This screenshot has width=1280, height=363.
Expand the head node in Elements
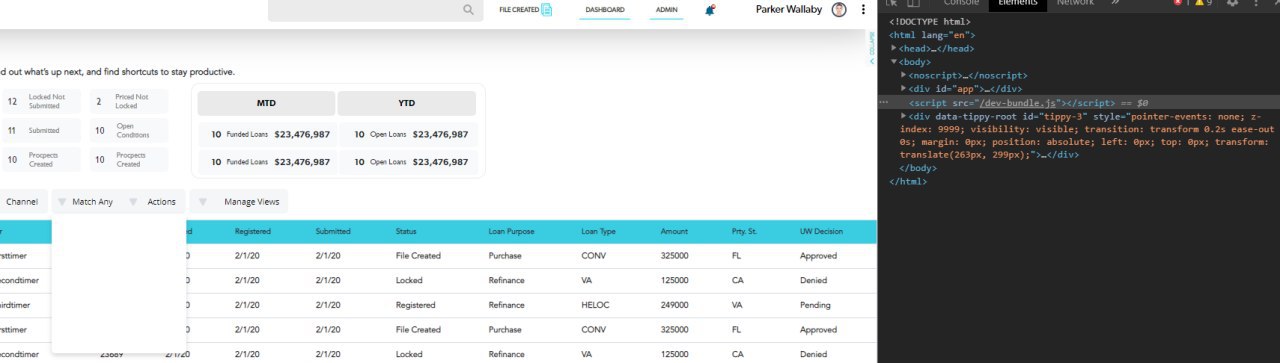[x=895, y=48]
